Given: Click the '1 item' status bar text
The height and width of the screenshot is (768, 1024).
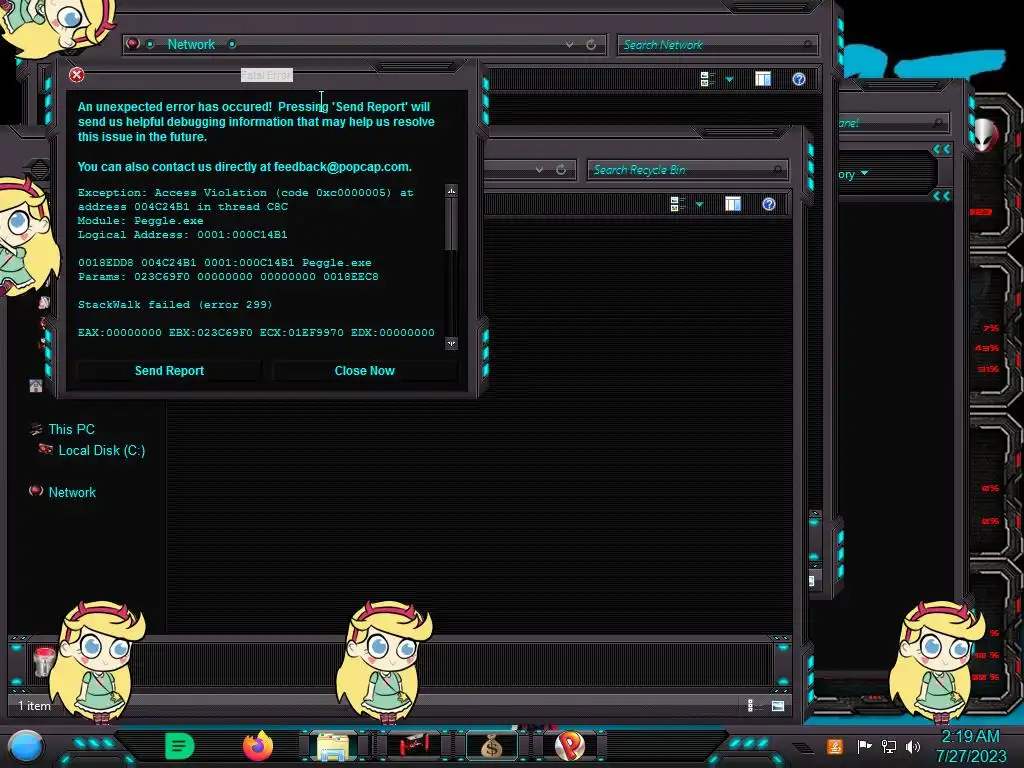Looking at the screenshot, I should [x=34, y=706].
